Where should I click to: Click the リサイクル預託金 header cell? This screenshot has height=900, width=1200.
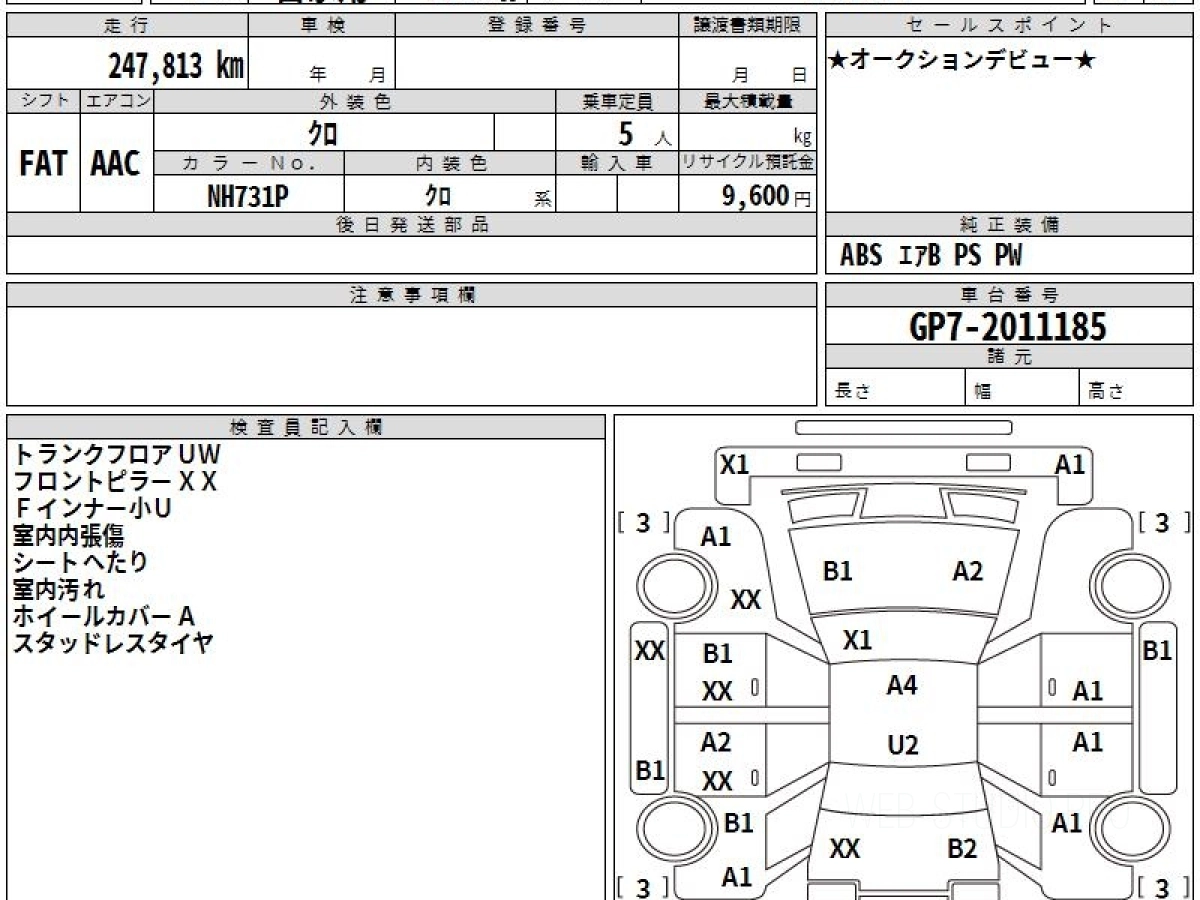click(748, 163)
